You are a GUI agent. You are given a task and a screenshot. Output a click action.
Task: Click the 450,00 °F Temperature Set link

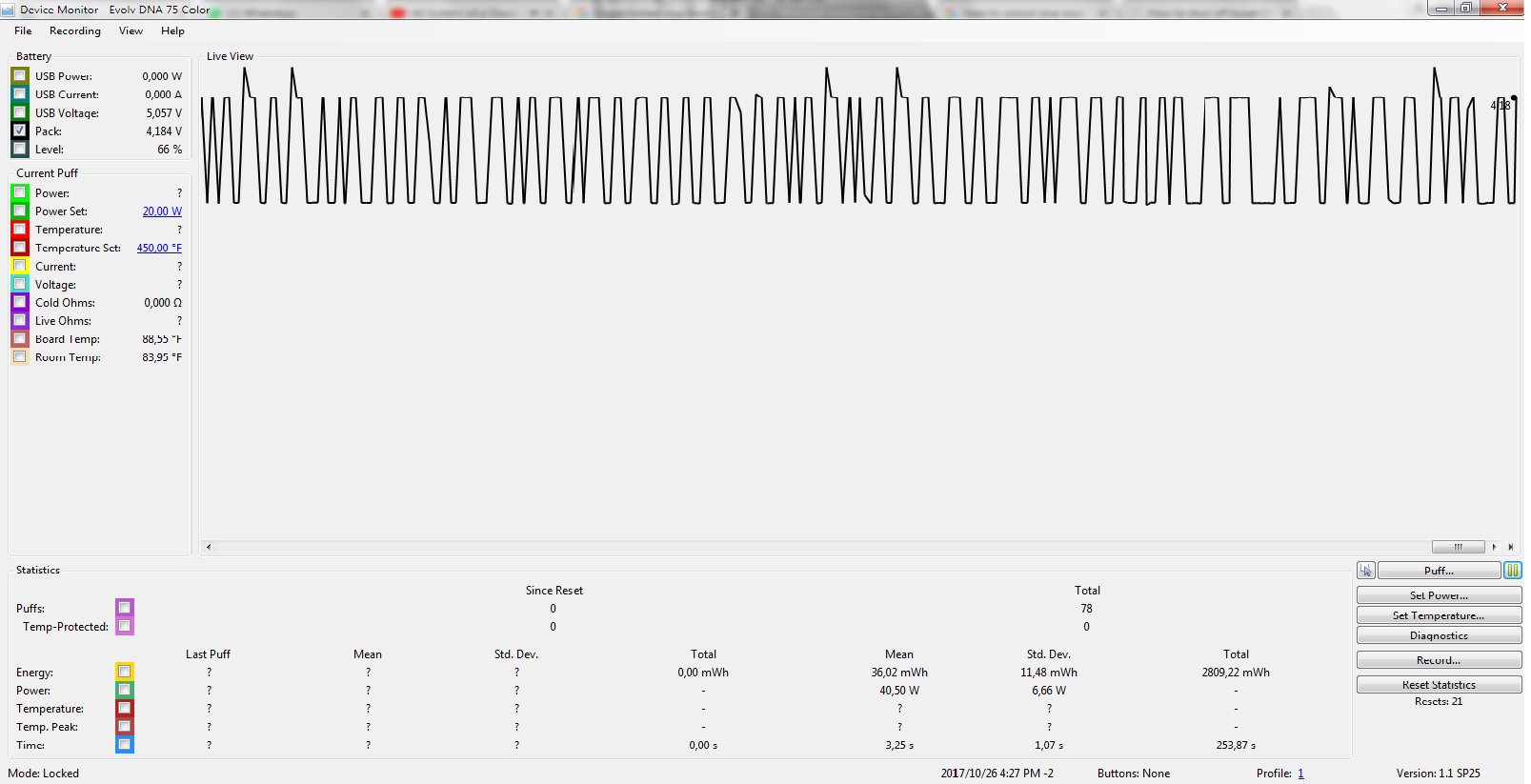point(159,248)
